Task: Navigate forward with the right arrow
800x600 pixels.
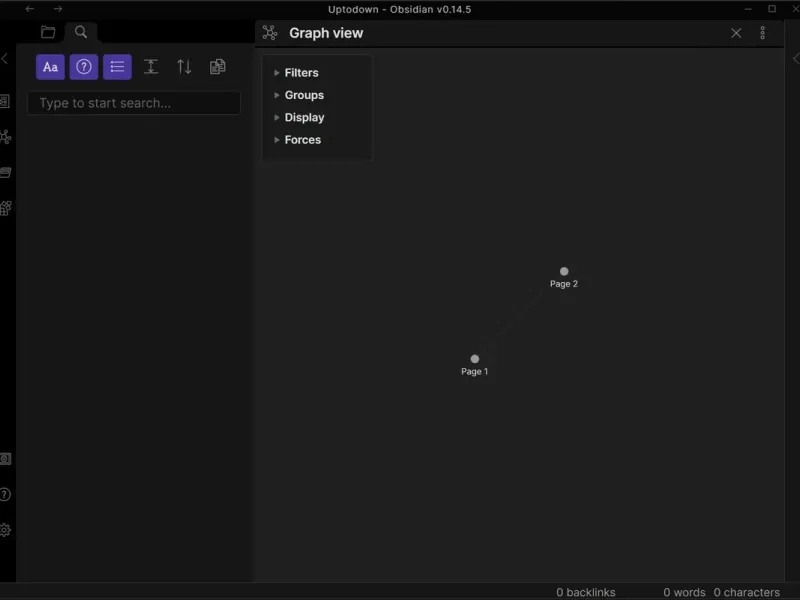Action: coord(58,9)
